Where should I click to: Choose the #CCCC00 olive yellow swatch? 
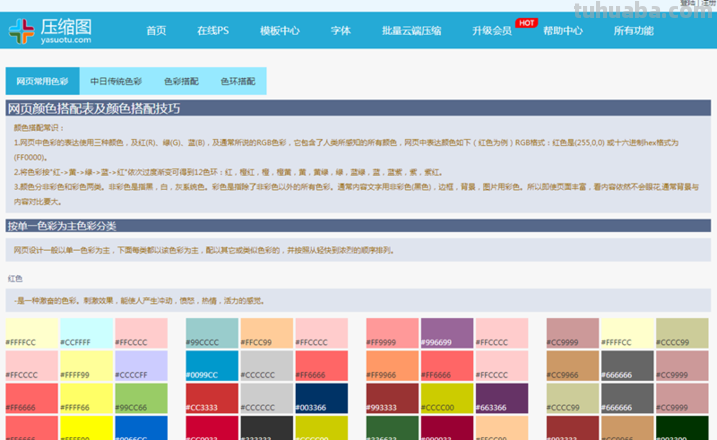447,398
